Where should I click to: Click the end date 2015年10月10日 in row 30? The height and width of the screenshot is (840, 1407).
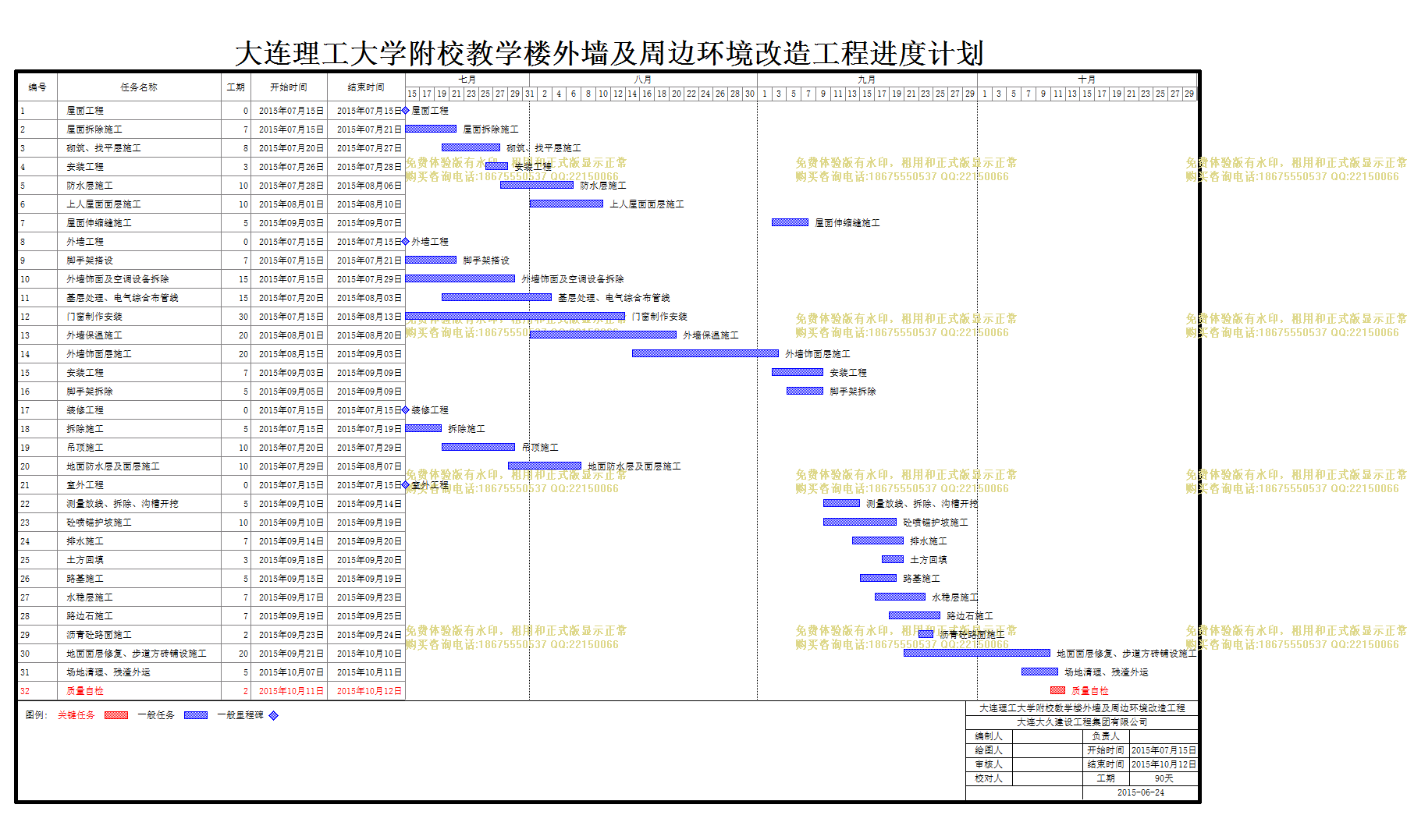pos(369,654)
